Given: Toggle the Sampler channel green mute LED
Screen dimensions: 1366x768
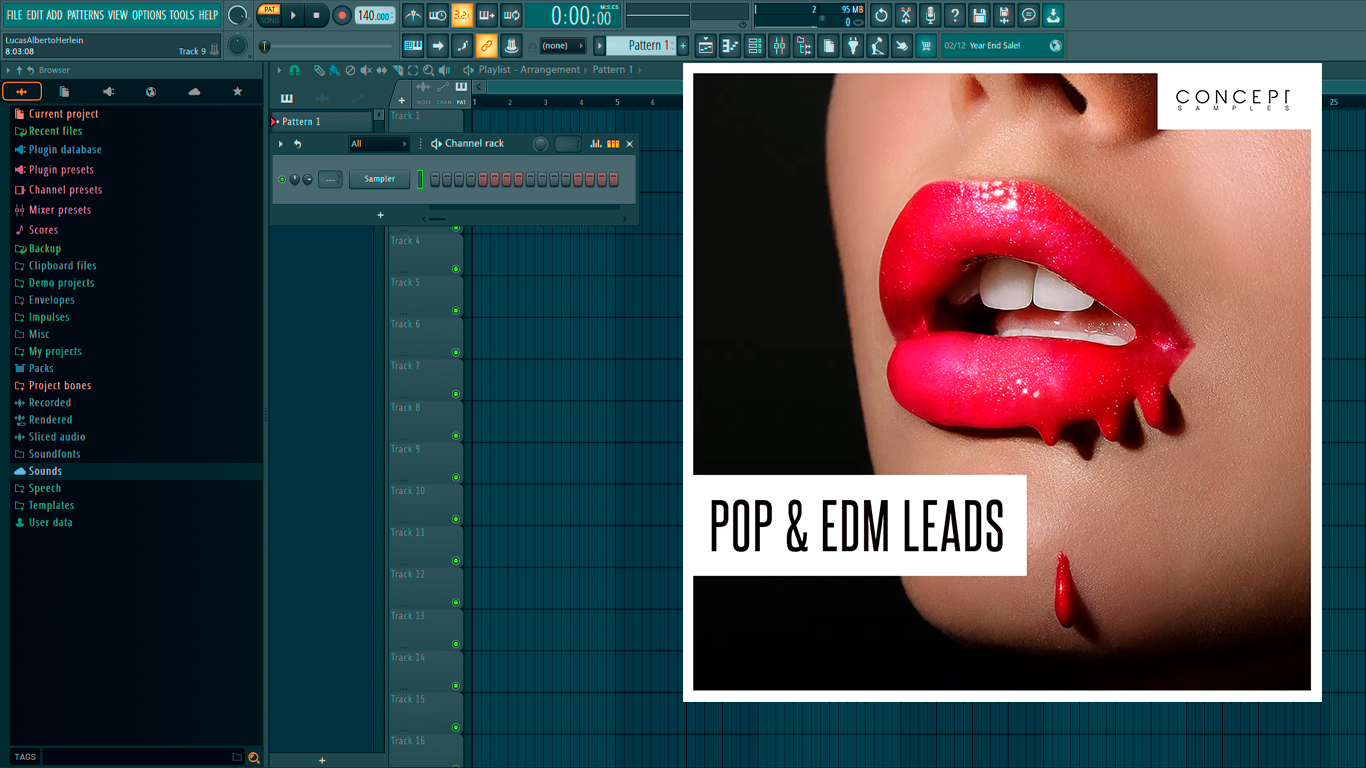Looking at the screenshot, I should [x=282, y=179].
